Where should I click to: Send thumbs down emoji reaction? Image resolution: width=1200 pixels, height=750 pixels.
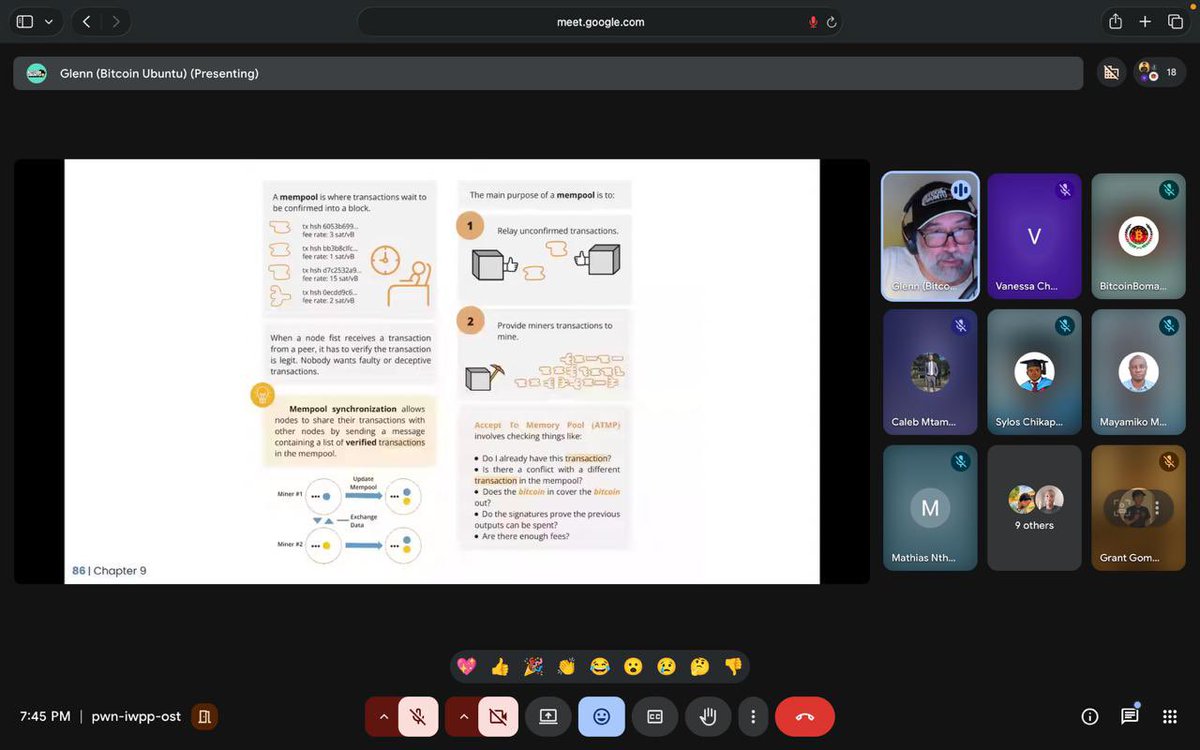point(733,666)
